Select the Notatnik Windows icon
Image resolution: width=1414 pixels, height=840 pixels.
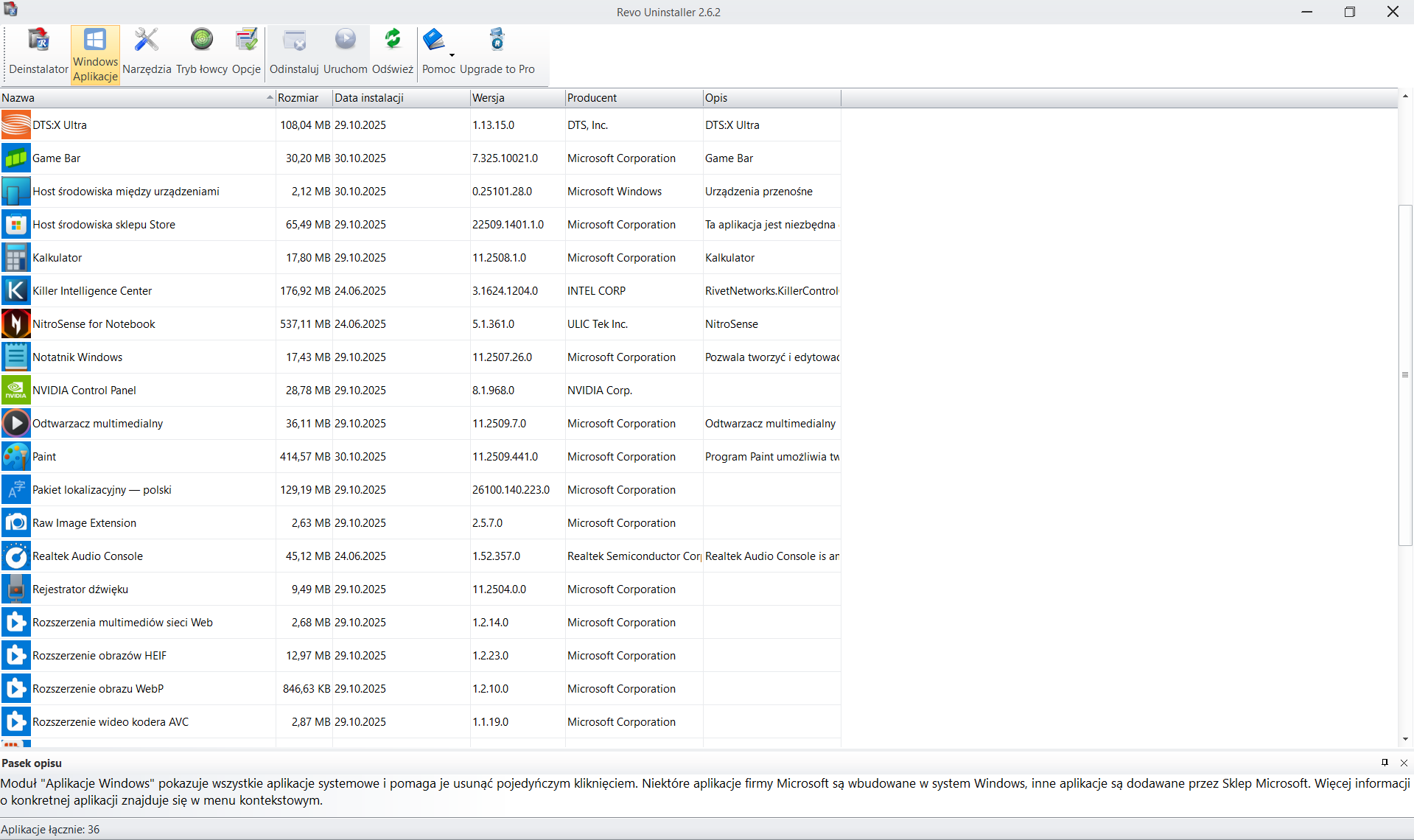pyautogui.click(x=15, y=357)
